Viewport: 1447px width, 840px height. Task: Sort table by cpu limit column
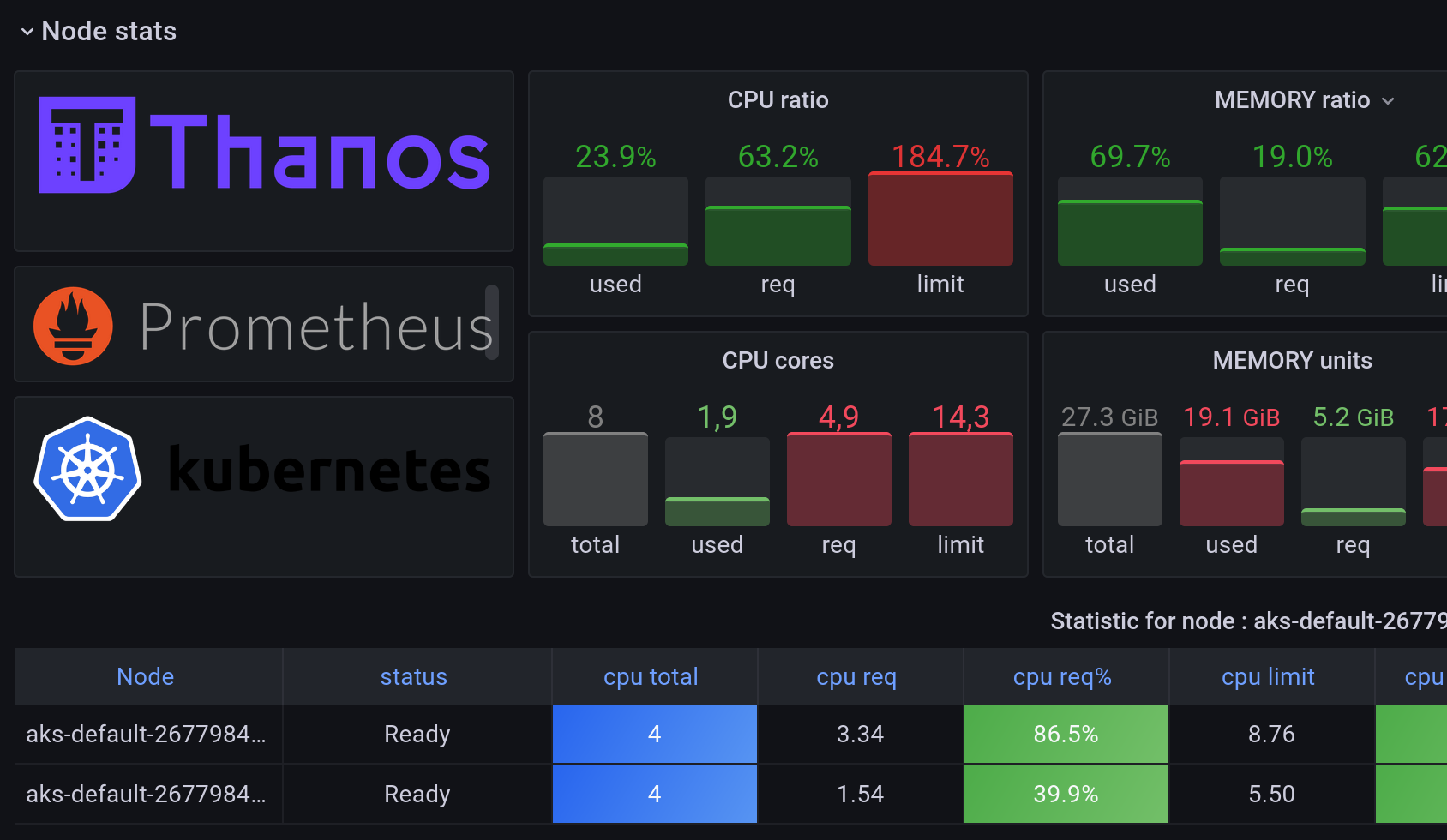click(1267, 676)
